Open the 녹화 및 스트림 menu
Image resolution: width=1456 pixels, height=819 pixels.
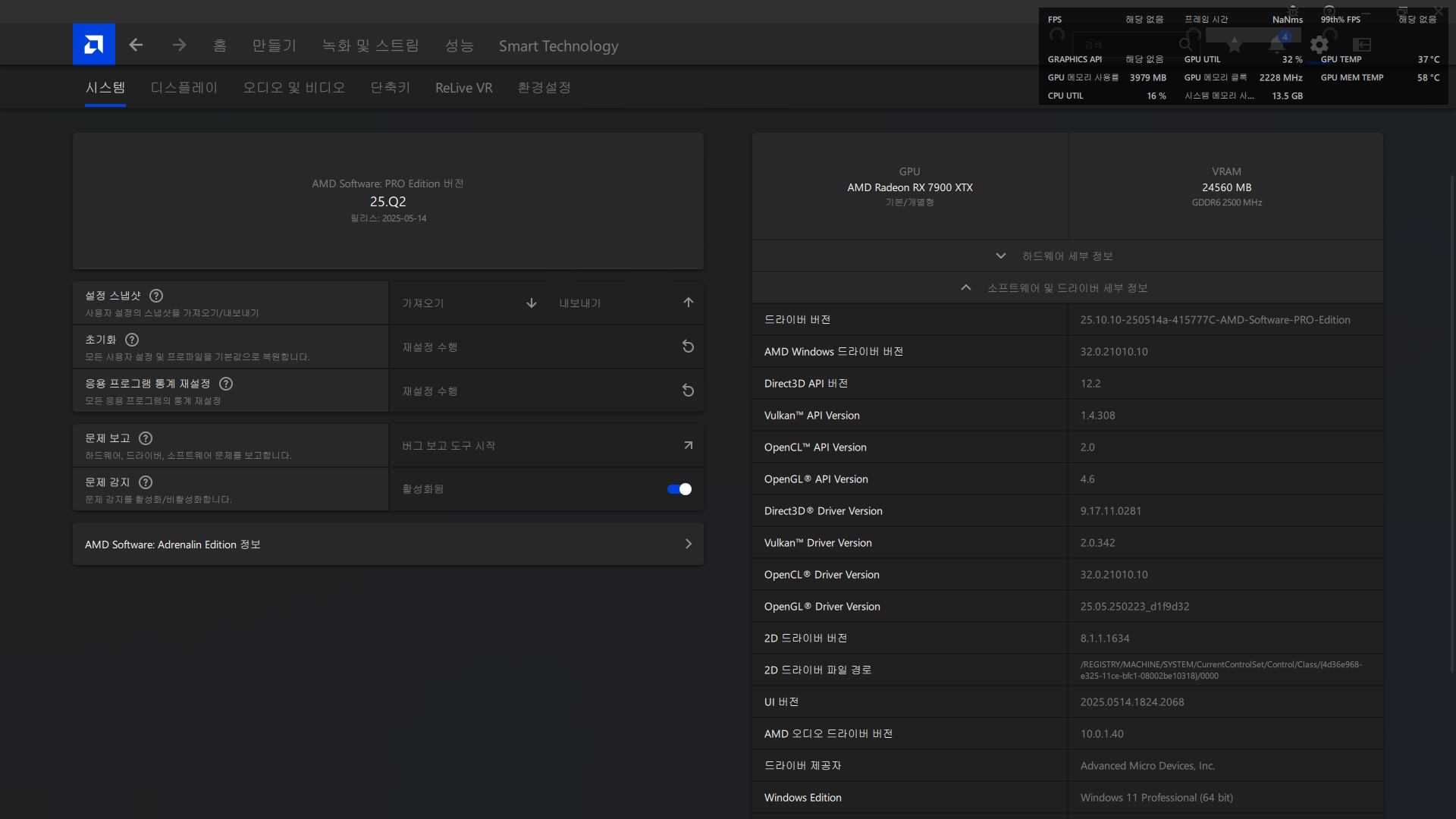tap(371, 45)
